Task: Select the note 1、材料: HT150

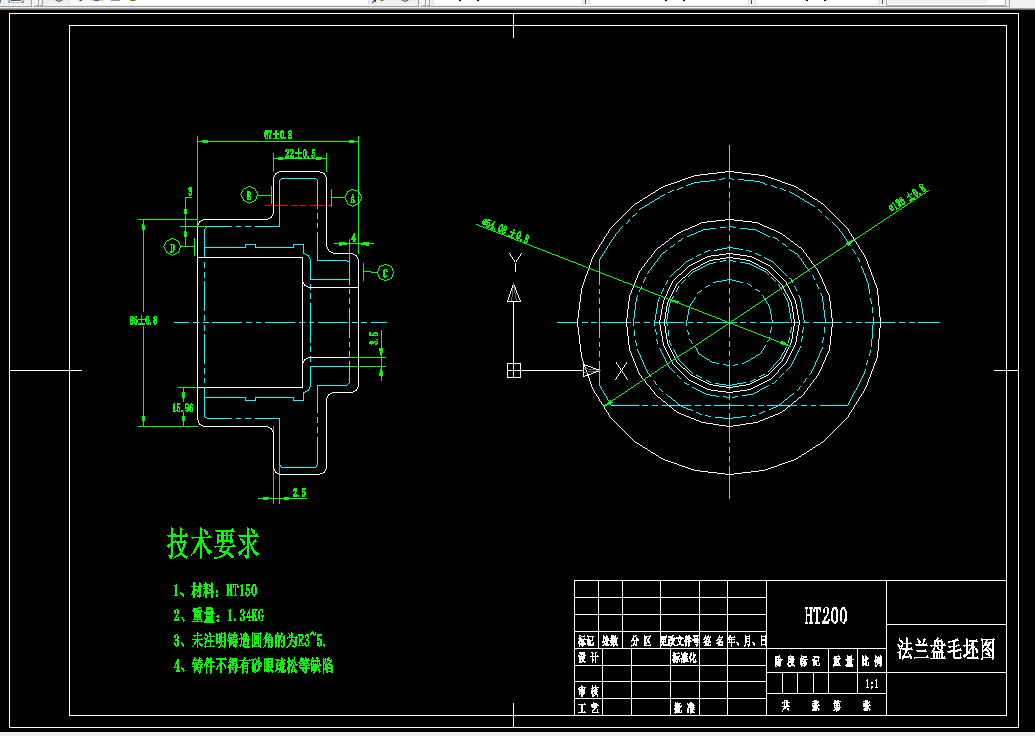Action: pos(215,590)
